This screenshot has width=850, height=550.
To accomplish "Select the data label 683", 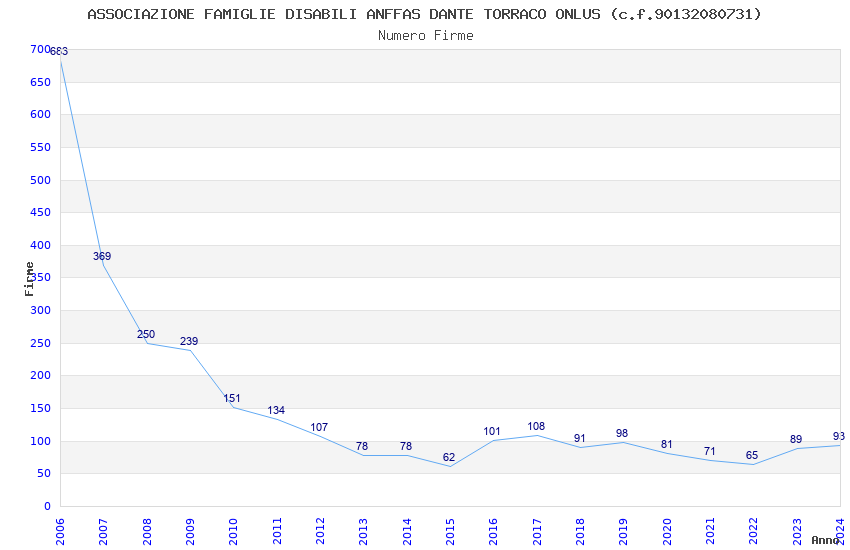I will click(x=59, y=51).
